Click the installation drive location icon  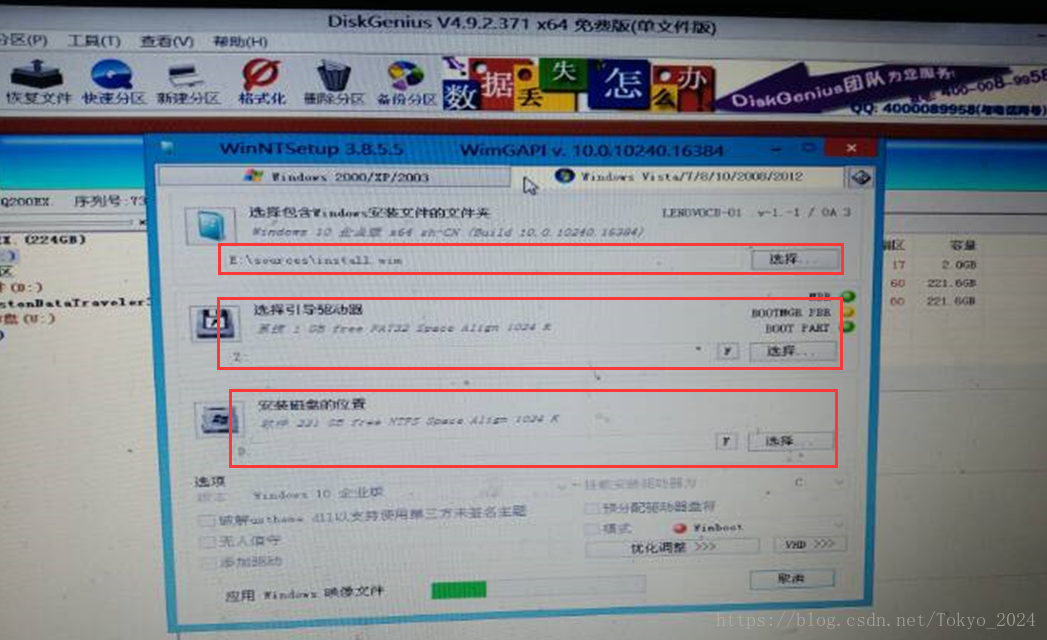(x=218, y=420)
